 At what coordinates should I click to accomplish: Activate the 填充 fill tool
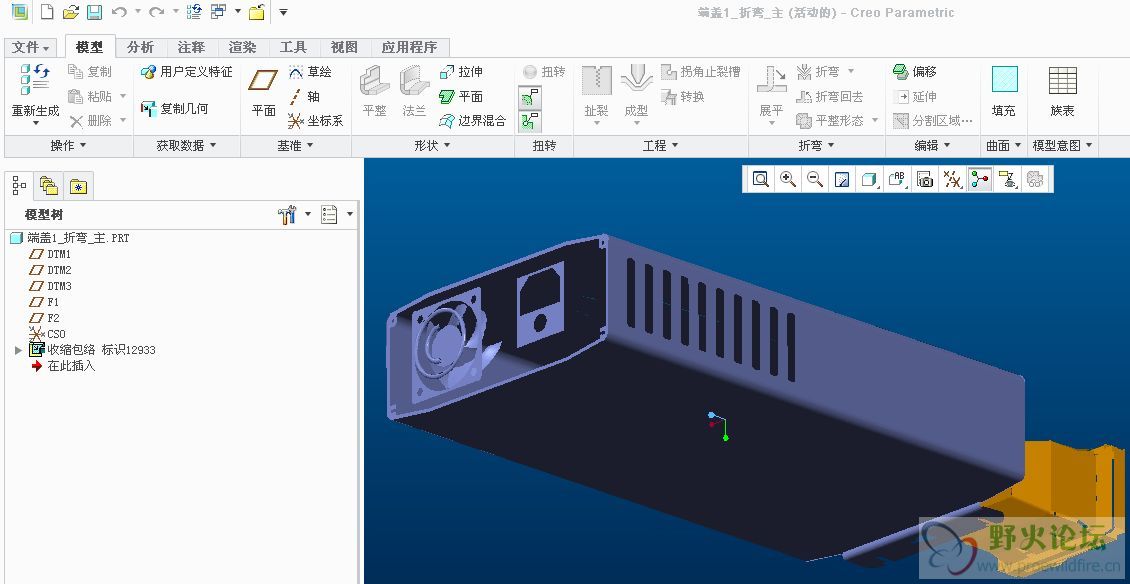coord(1003,95)
